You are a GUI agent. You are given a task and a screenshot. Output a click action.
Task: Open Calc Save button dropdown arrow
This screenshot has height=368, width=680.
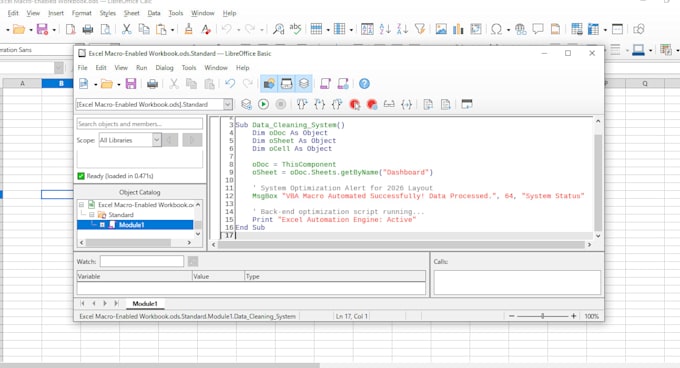coord(54,30)
